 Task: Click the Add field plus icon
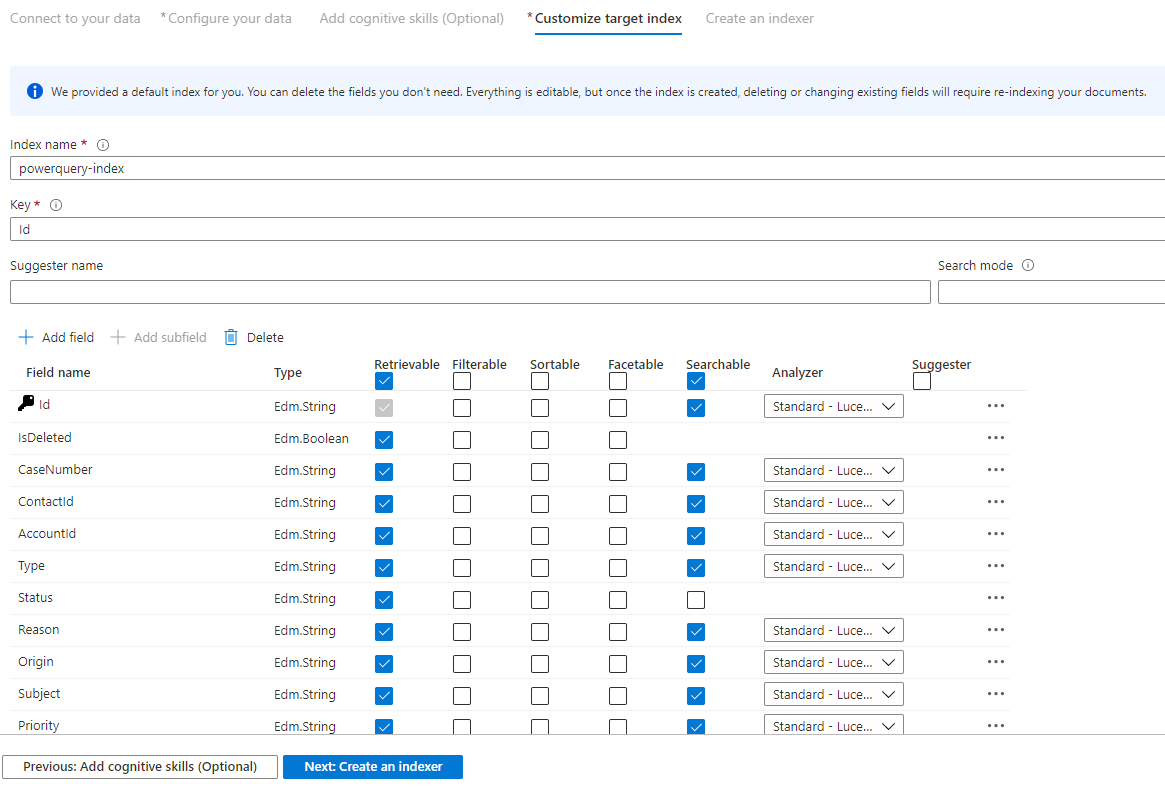[x=26, y=337]
